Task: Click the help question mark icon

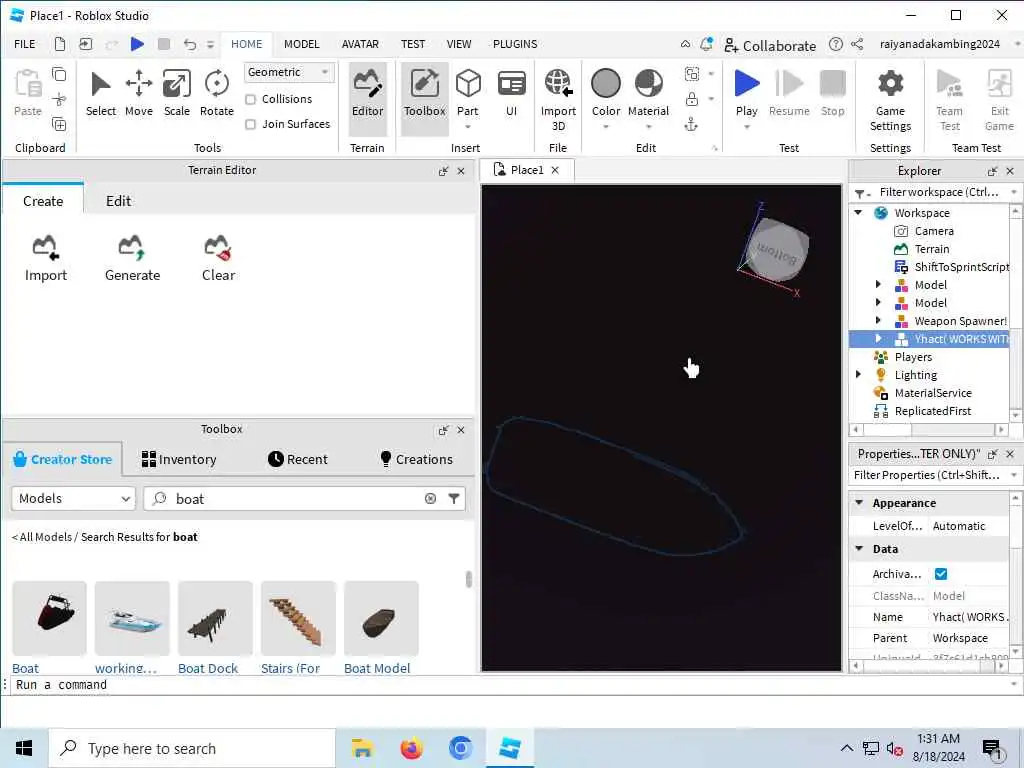Action: click(x=835, y=44)
